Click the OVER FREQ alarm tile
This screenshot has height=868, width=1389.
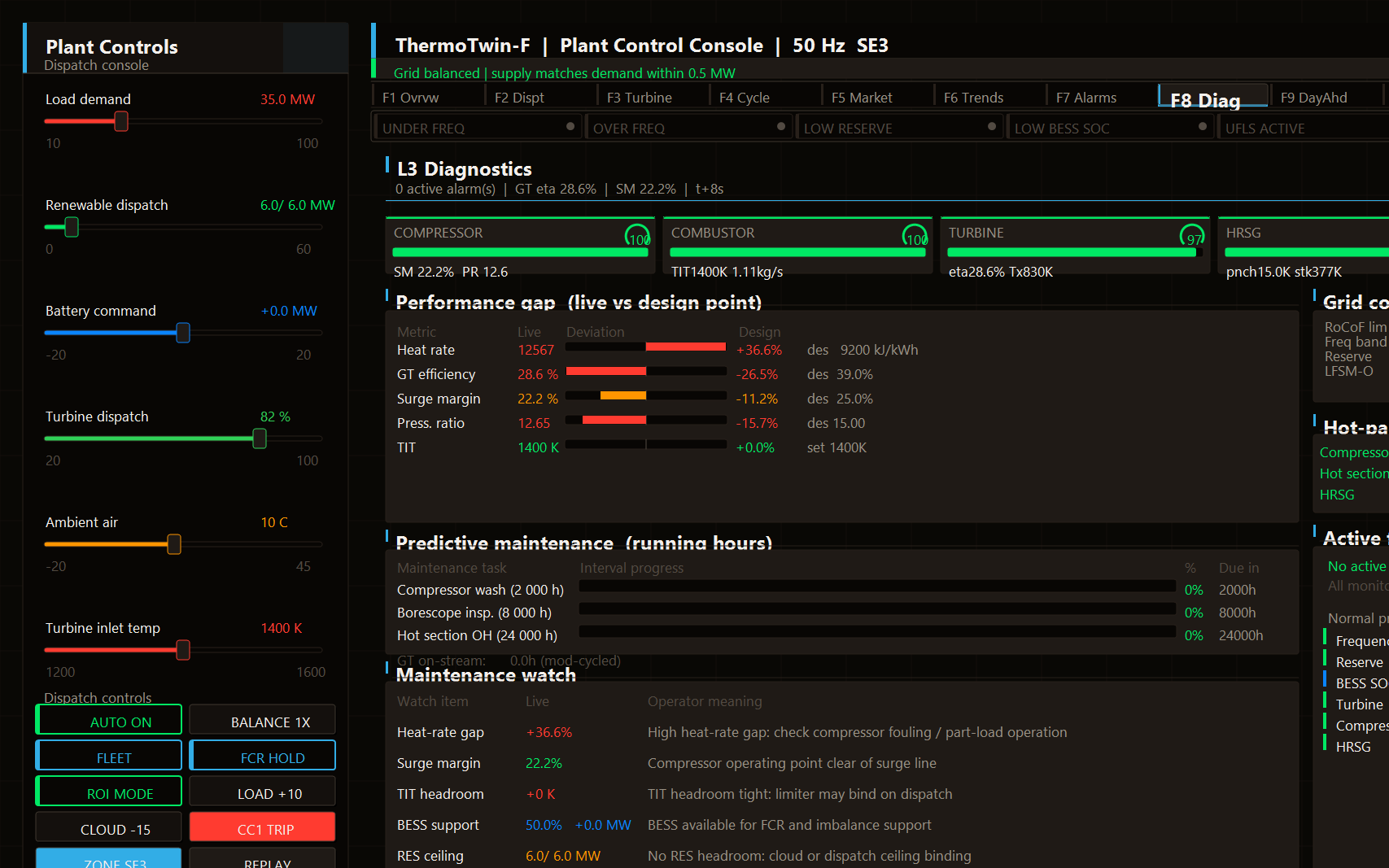coord(688,127)
